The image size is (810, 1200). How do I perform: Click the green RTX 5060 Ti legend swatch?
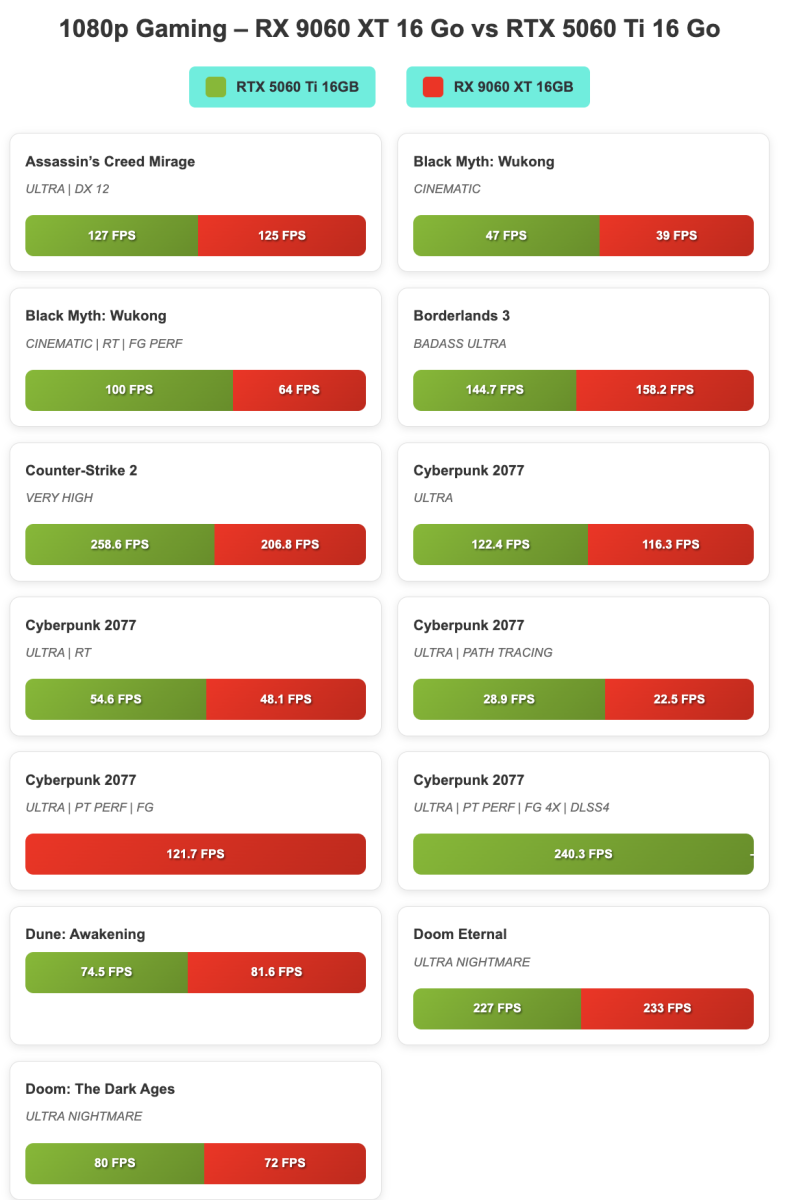216,87
